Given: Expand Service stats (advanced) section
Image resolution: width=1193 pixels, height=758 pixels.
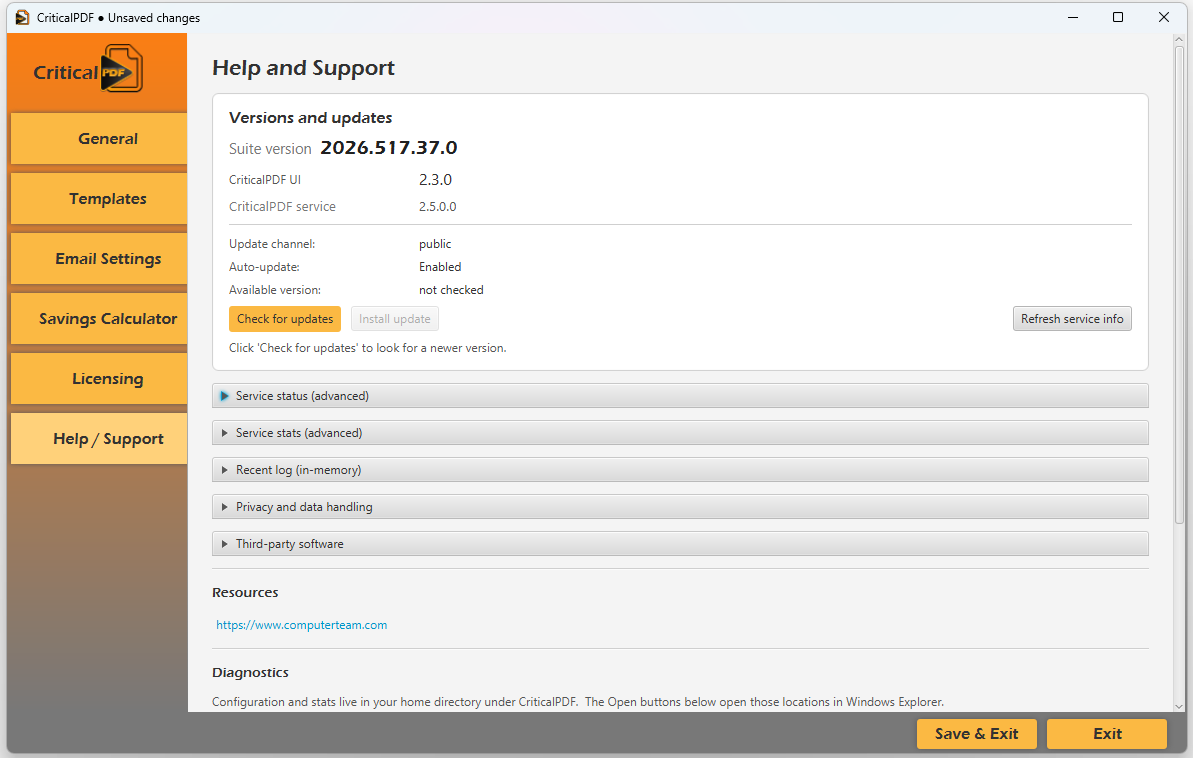Looking at the screenshot, I should pos(679,433).
